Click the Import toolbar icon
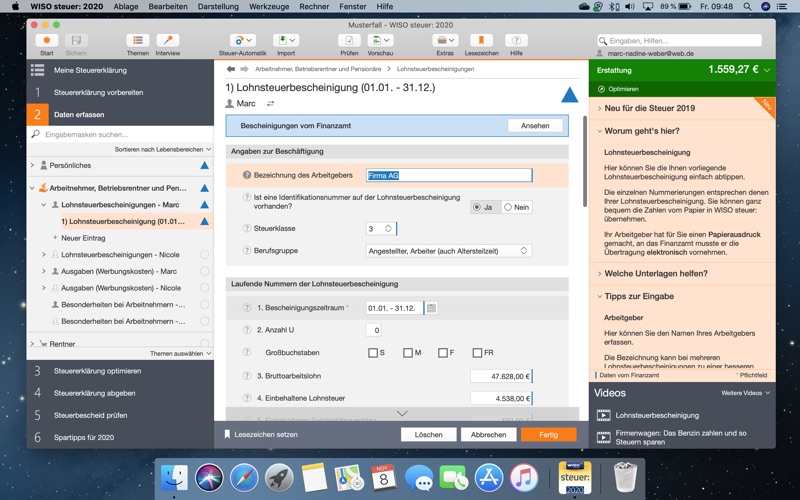 [x=286, y=40]
